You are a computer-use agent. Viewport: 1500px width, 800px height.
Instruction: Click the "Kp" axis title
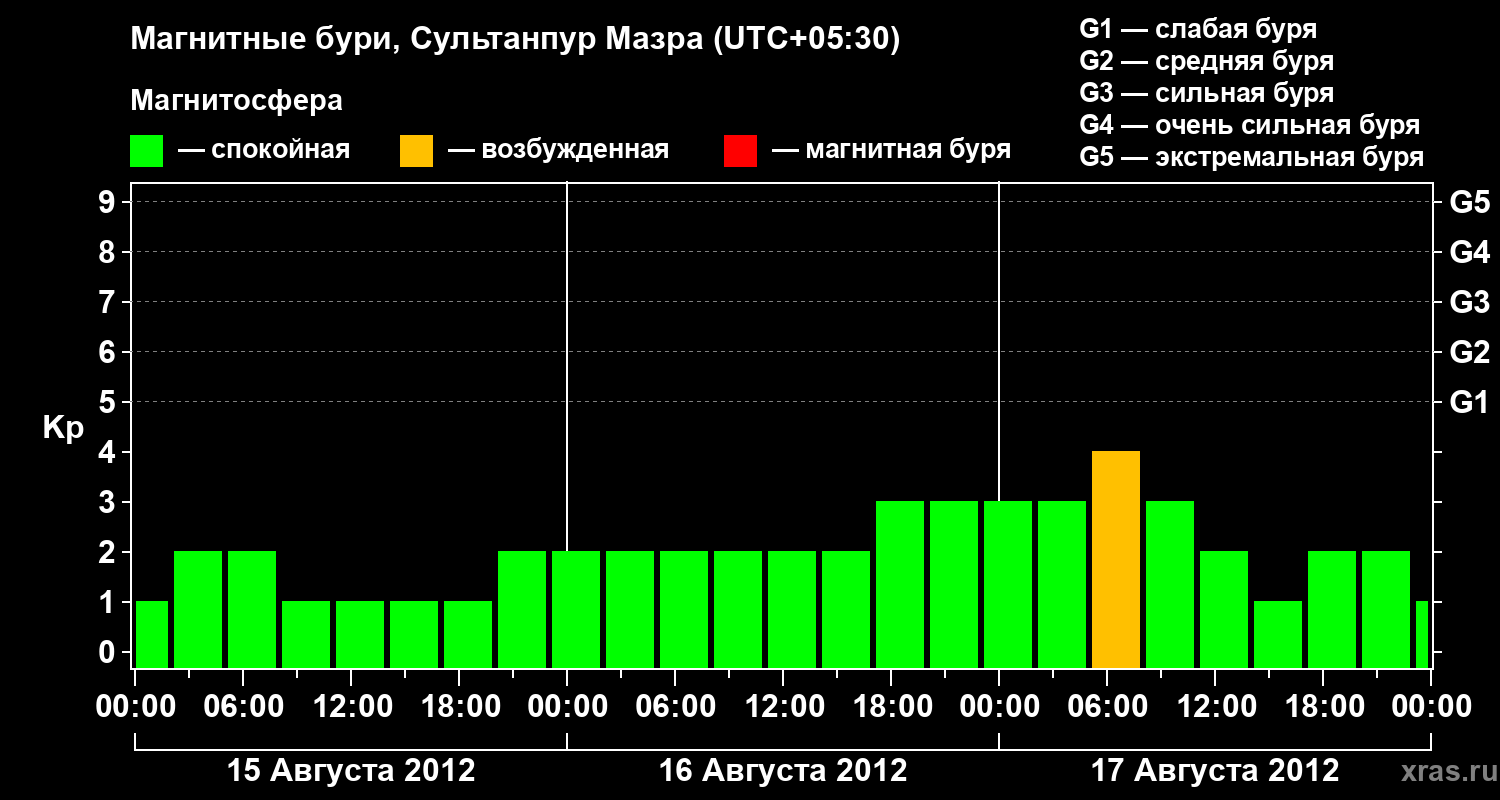point(63,428)
